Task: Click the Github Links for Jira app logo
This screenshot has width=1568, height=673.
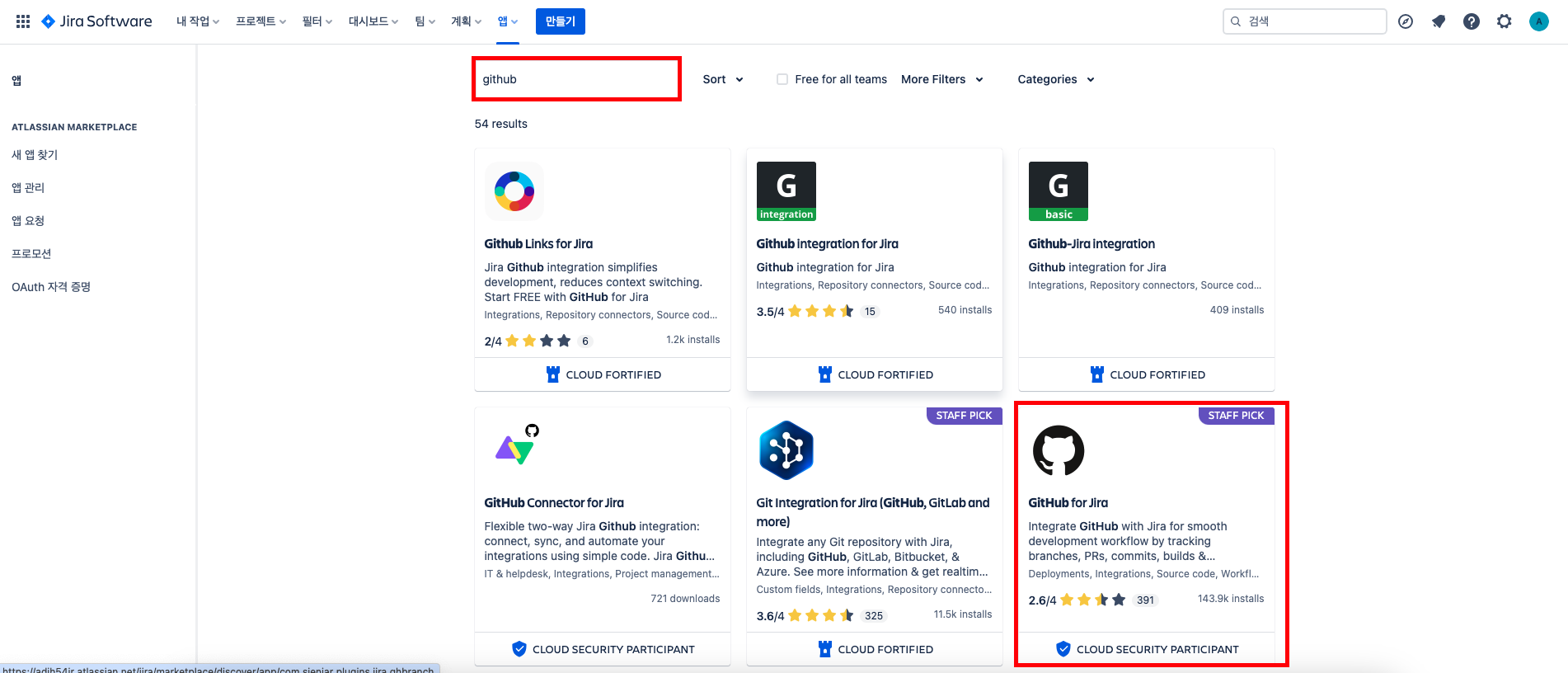Action: 514,191
